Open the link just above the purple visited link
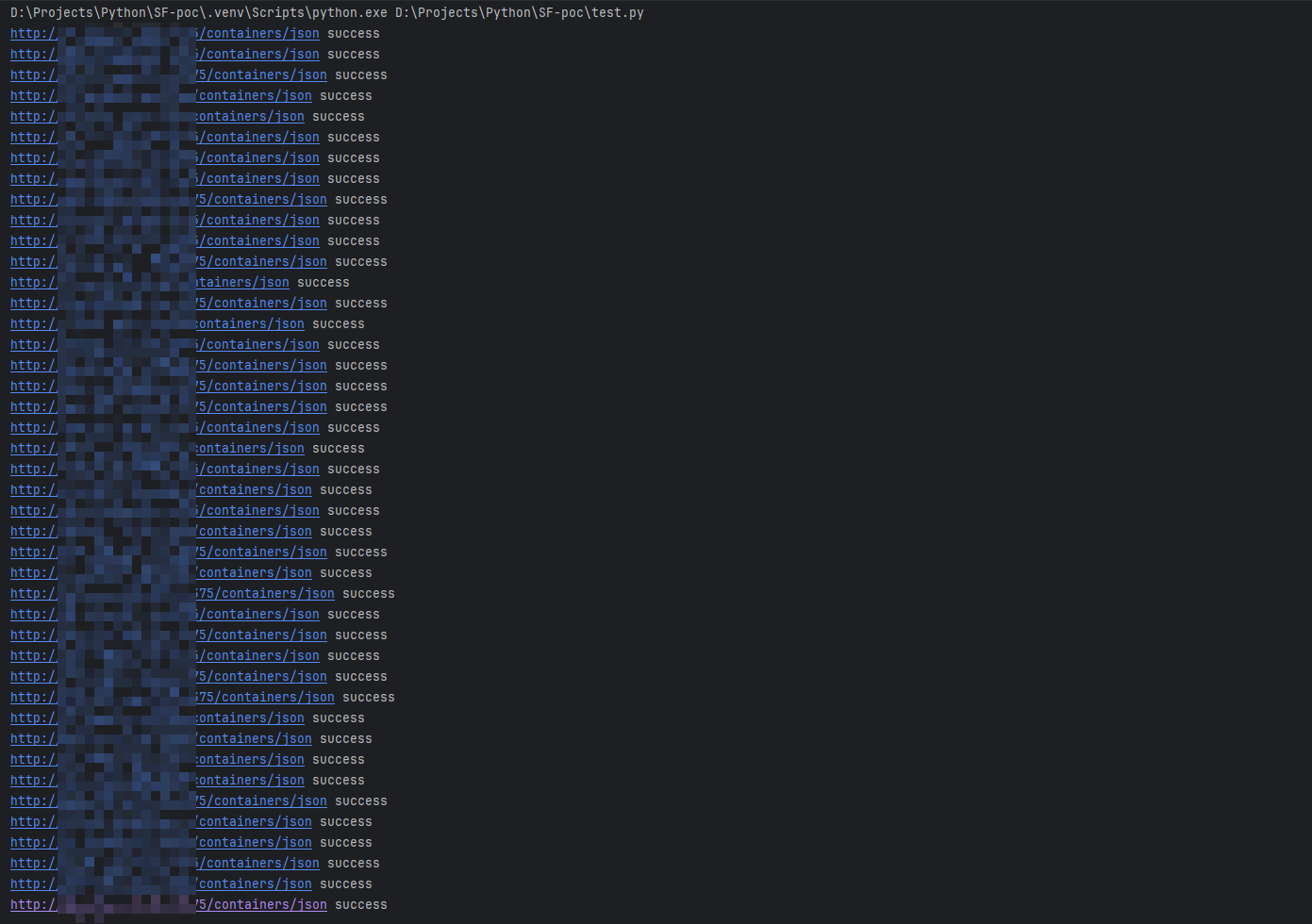The width and height of the screenshot is (1312, 924). pyautogui.click(x=255, y=884)
